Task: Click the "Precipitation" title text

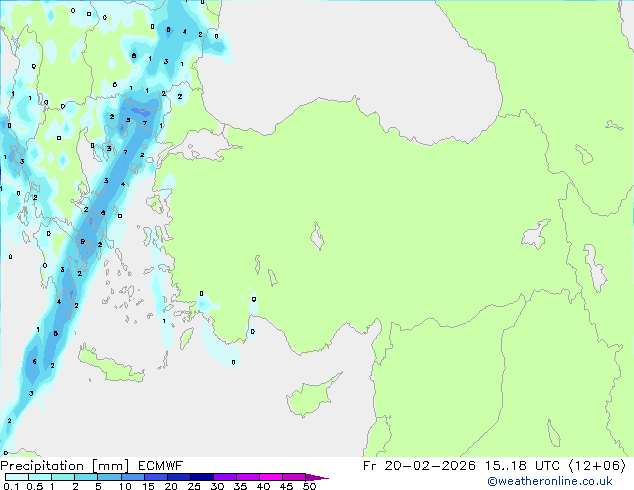Action: pyautogui.click(x=42, y=466)
